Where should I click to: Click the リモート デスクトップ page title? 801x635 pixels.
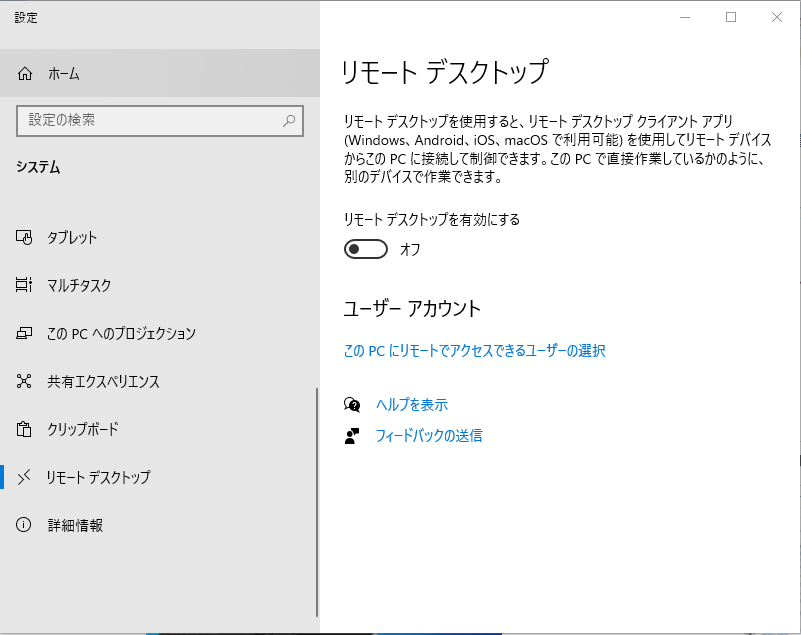click(x=445, y=72)
